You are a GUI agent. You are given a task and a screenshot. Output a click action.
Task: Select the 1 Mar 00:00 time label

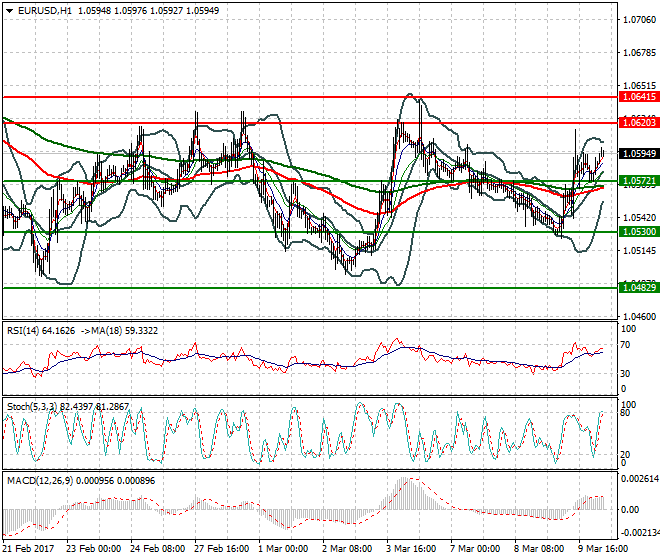tap(283, 549)
